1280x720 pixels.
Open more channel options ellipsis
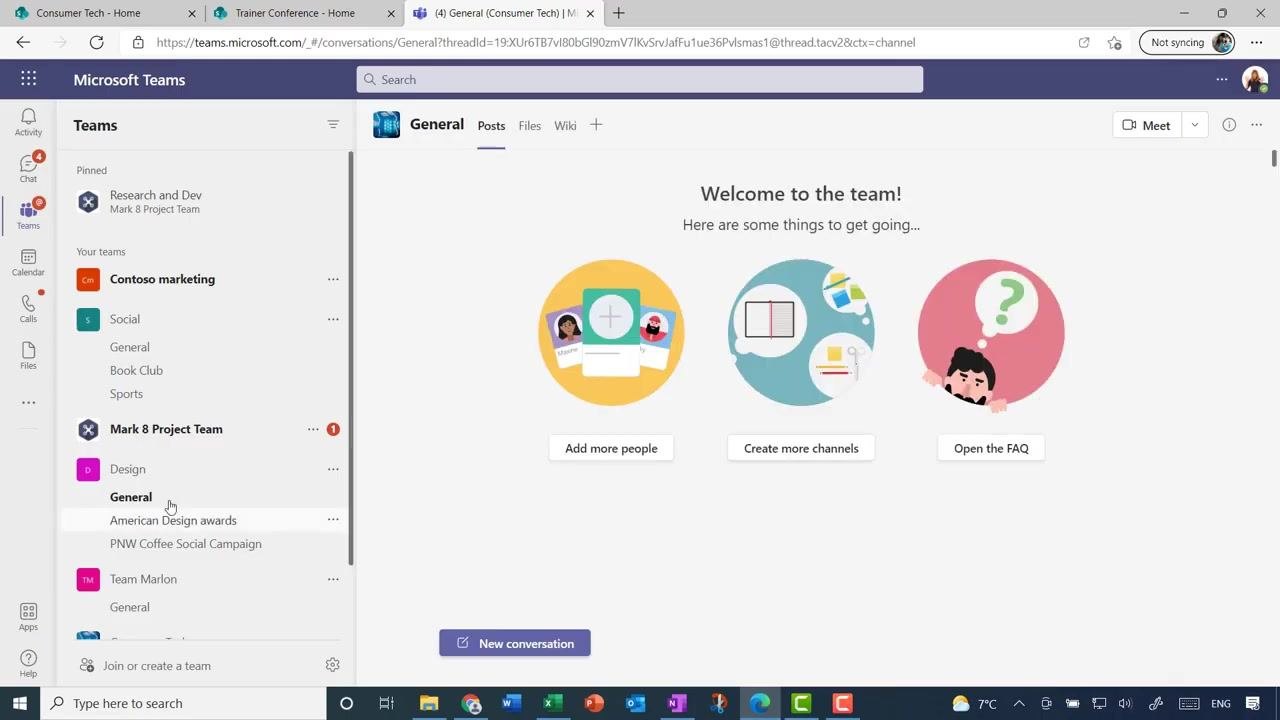coord(1257,125)
